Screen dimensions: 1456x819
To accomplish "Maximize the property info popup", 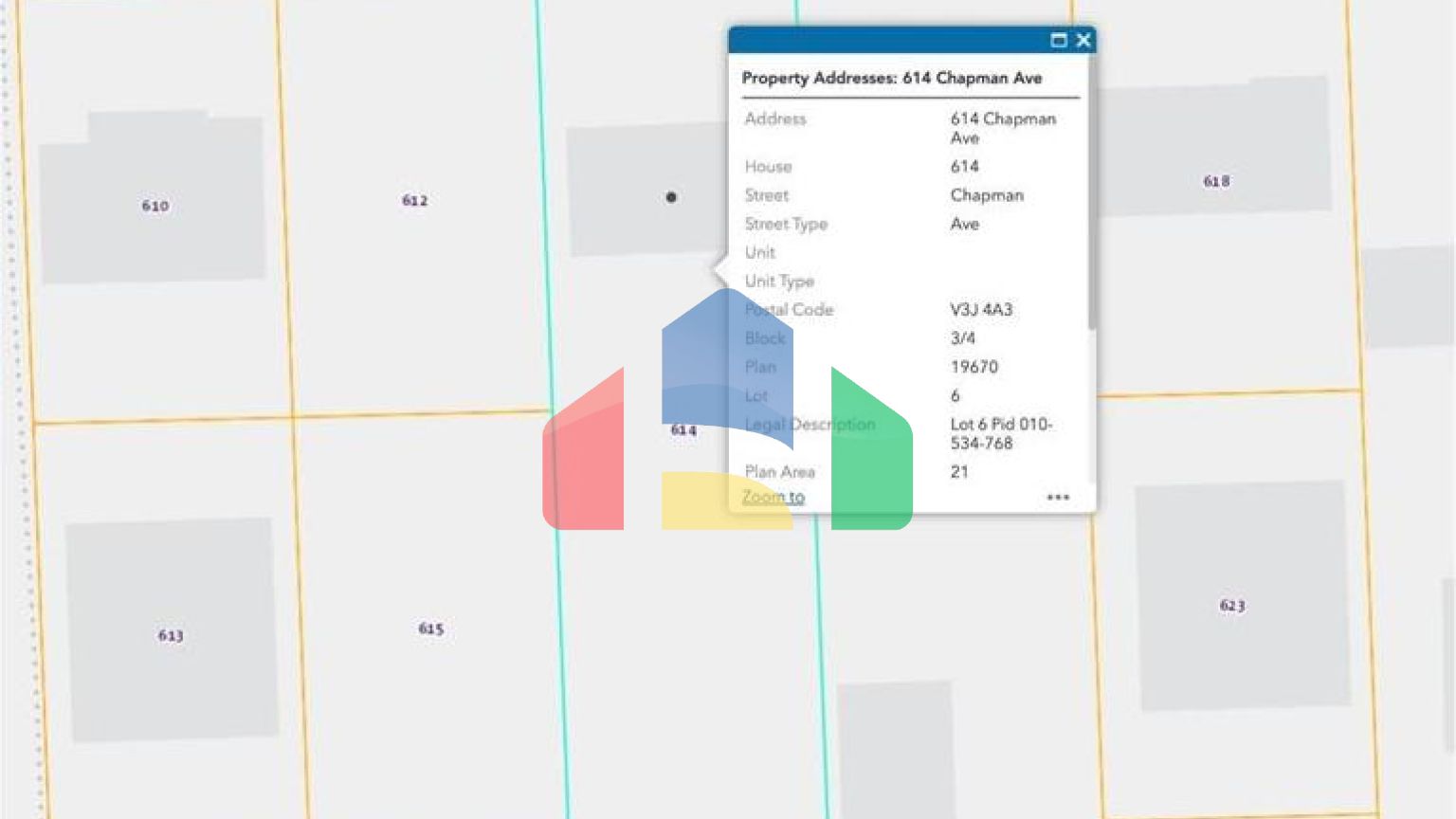I will [x=1059, y=40].
